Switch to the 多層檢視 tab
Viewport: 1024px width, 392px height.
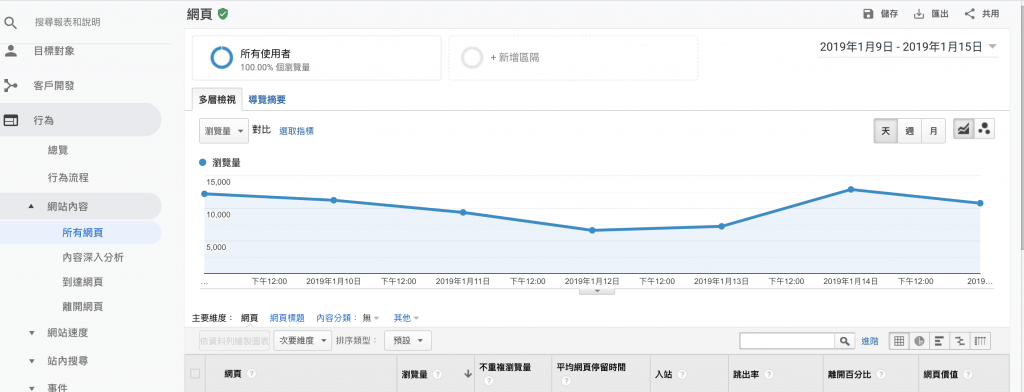pyautogui.click(x=217, y=100)
